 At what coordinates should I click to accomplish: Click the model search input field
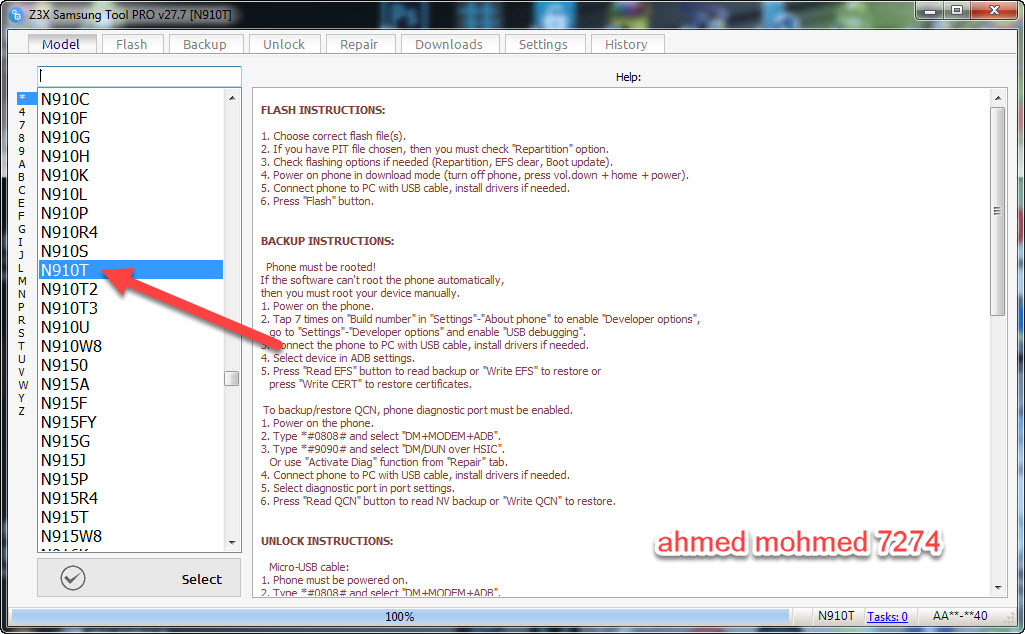click(x=139, y=76)
